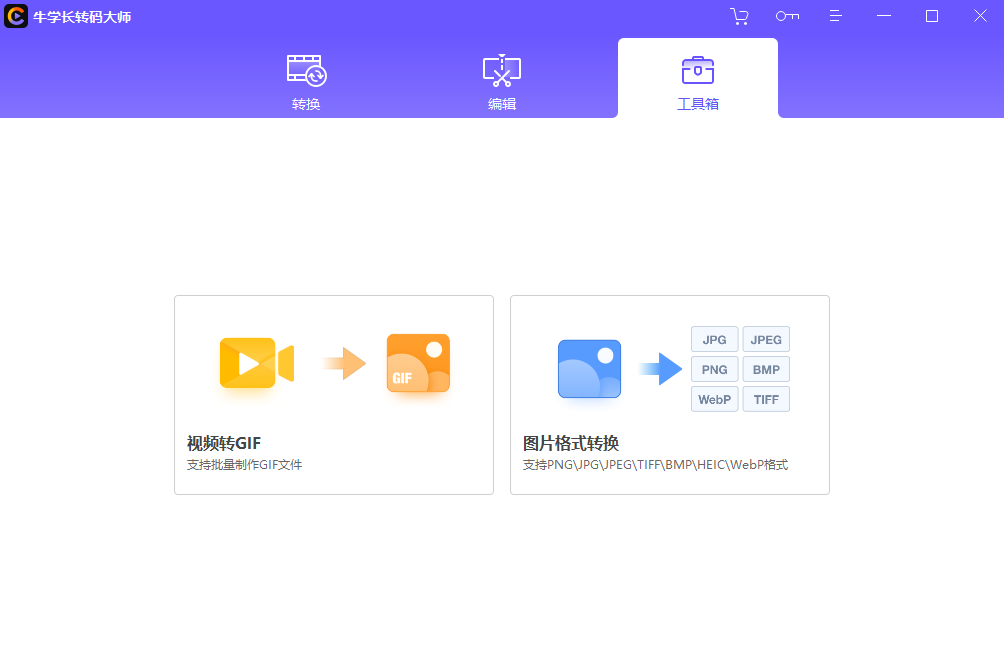This screenshot has width=1004, height=662.
Task: Open the hamburger menu icon
Action: point(835,16)
